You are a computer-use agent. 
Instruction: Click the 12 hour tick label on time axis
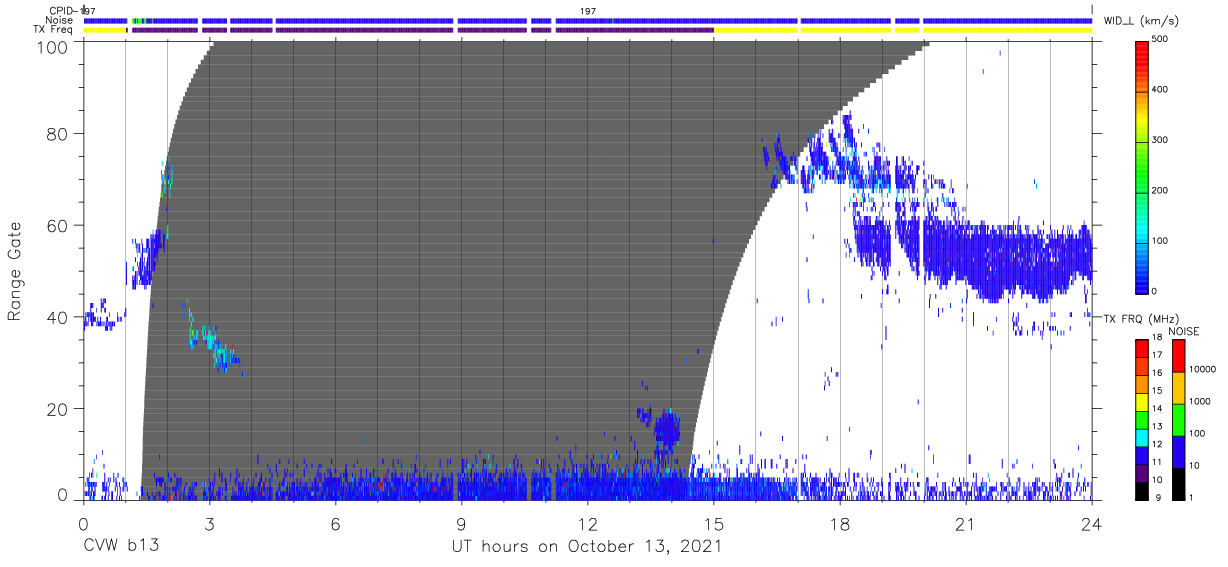pos(587,525)
